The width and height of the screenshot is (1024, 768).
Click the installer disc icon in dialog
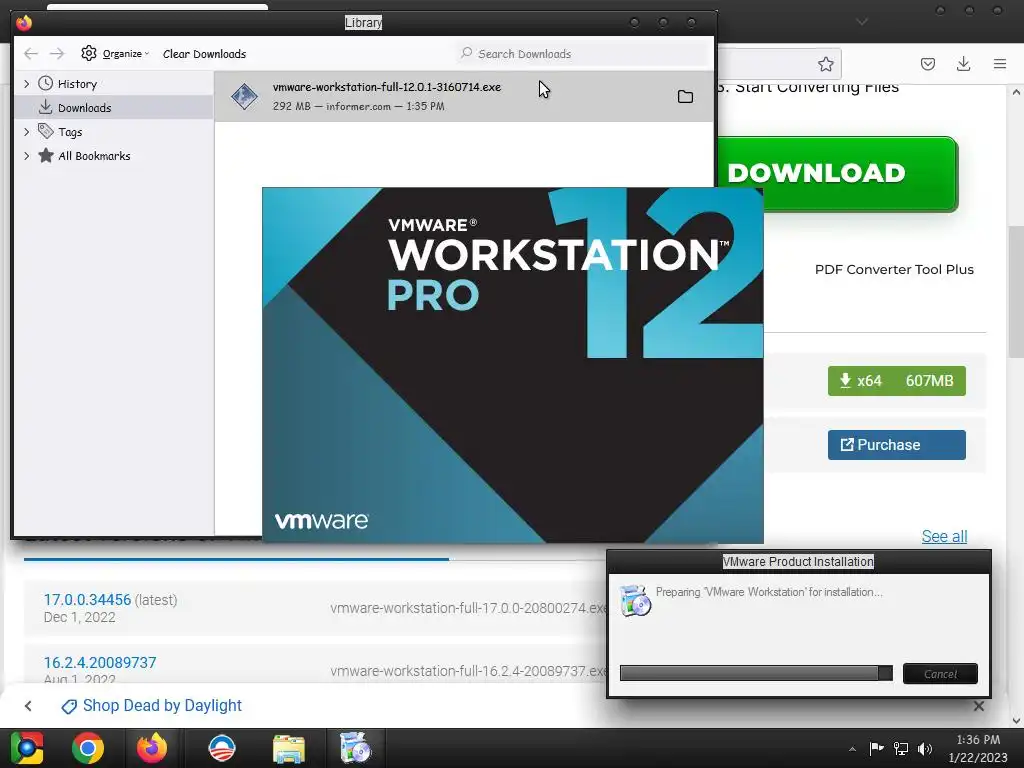click(635, 601)
